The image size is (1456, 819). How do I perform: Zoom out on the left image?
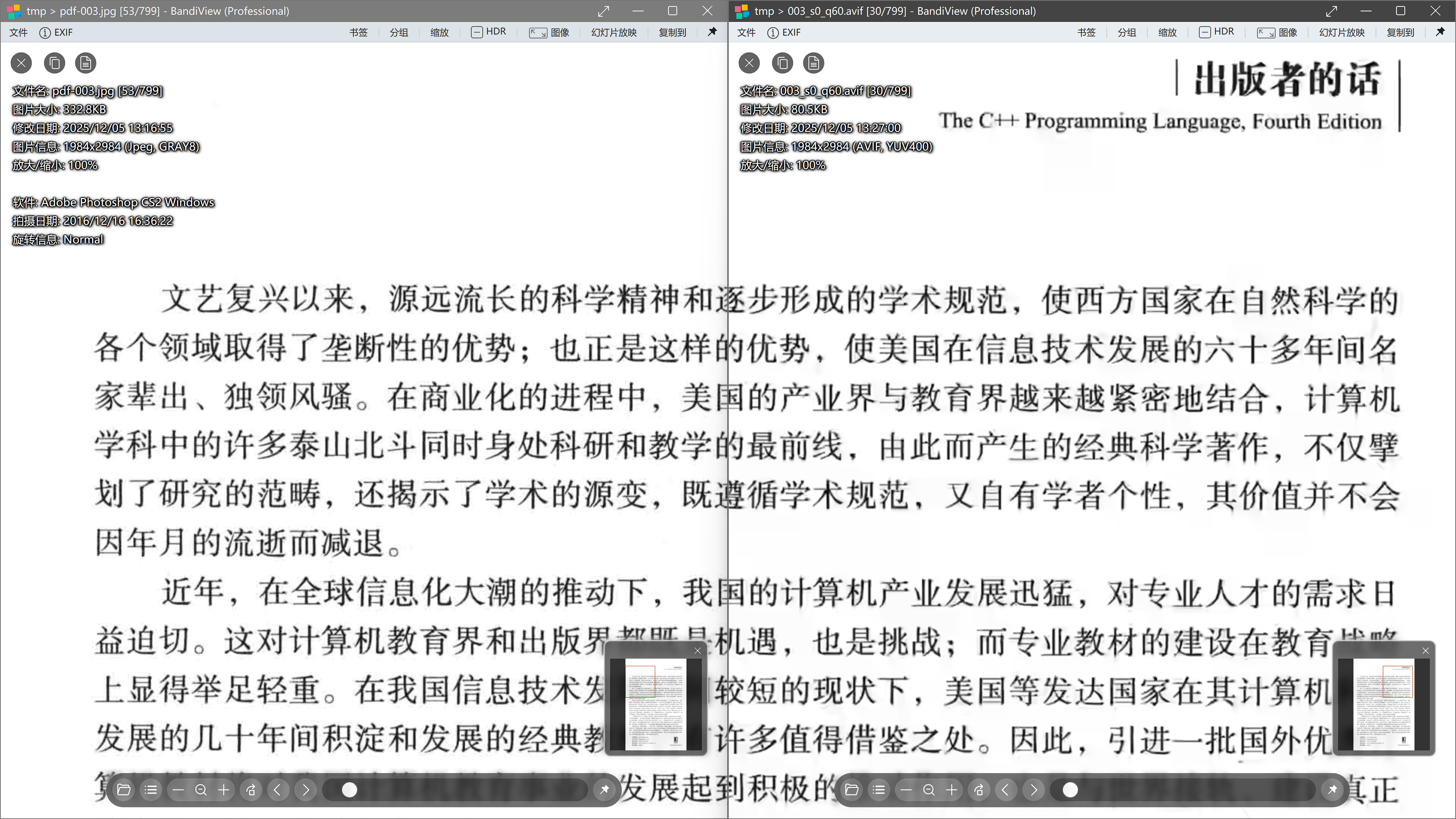click(x=179, y=789)
